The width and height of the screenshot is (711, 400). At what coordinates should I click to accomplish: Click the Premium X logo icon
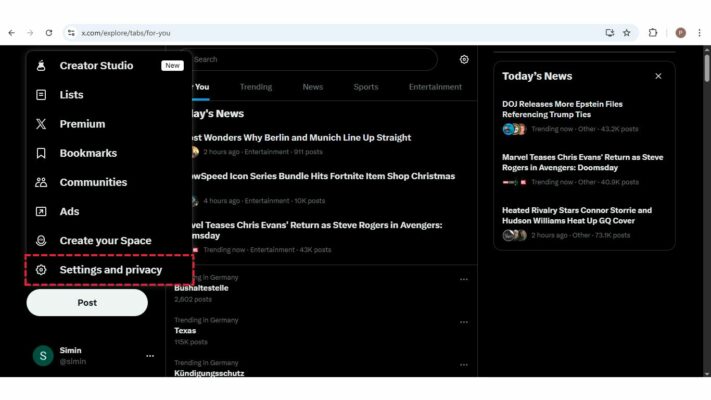pos(41,124)
